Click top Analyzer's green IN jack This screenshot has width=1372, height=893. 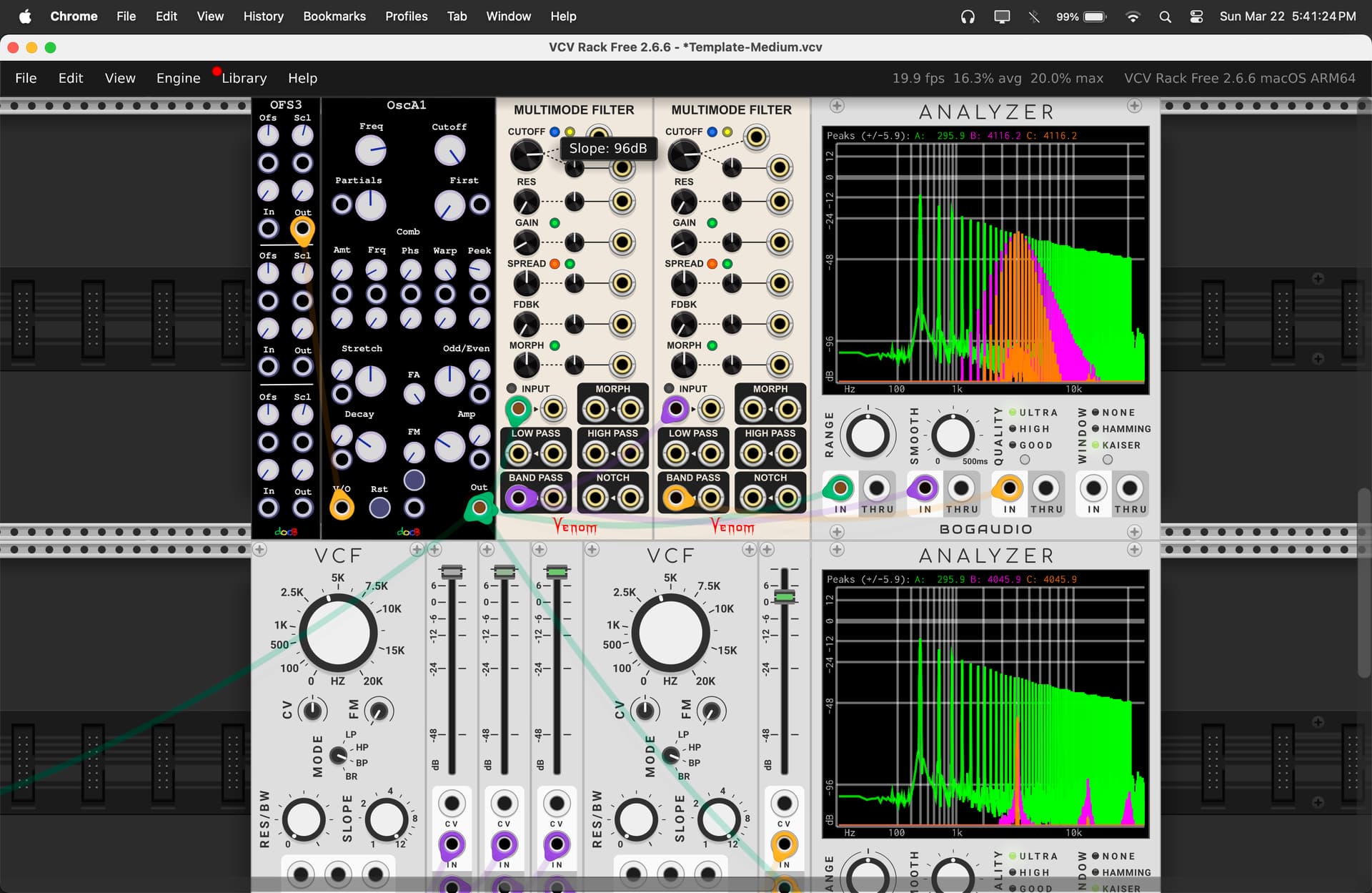click(x=840, y=488)
